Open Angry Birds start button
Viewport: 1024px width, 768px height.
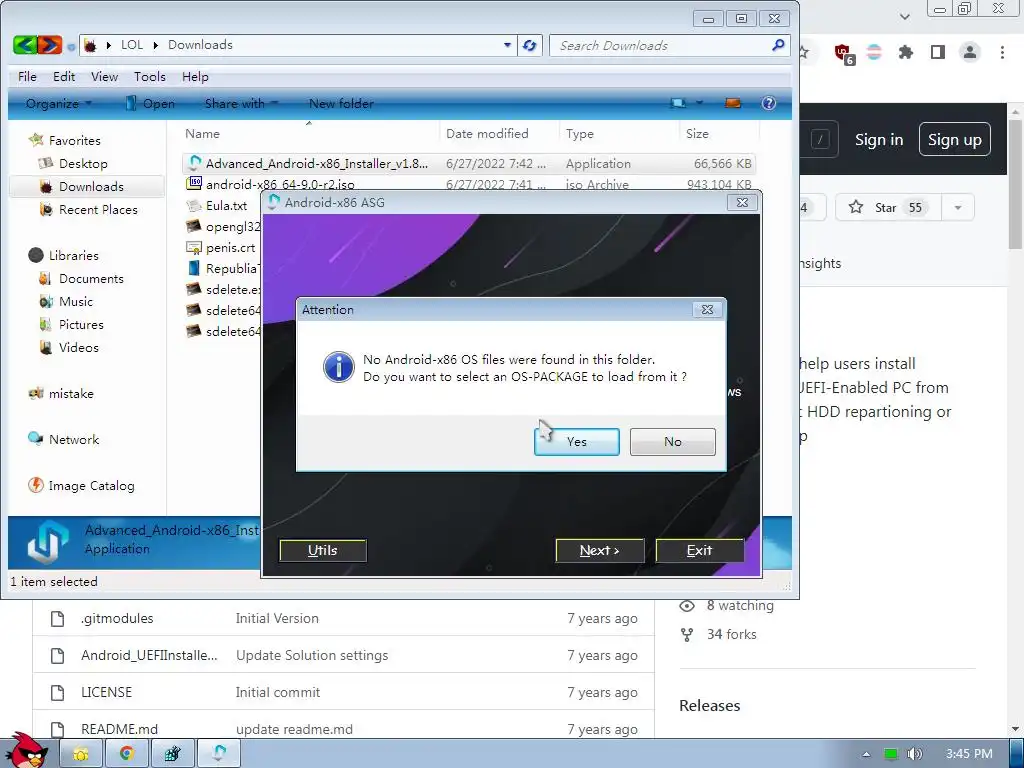tap(26, 751)
